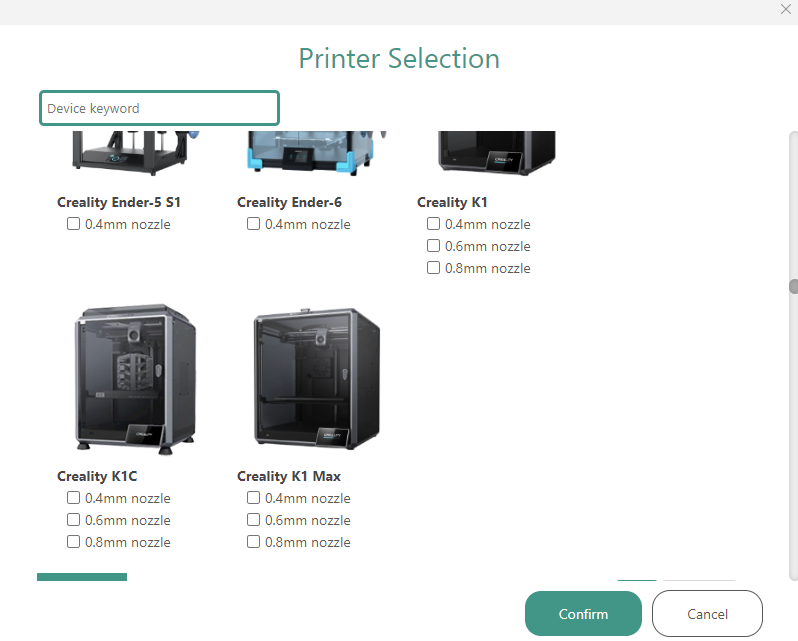Click the Creality K1 Max printer image
Image resolution: width=798 pixels, height=641 pixels.
point(317,379)
